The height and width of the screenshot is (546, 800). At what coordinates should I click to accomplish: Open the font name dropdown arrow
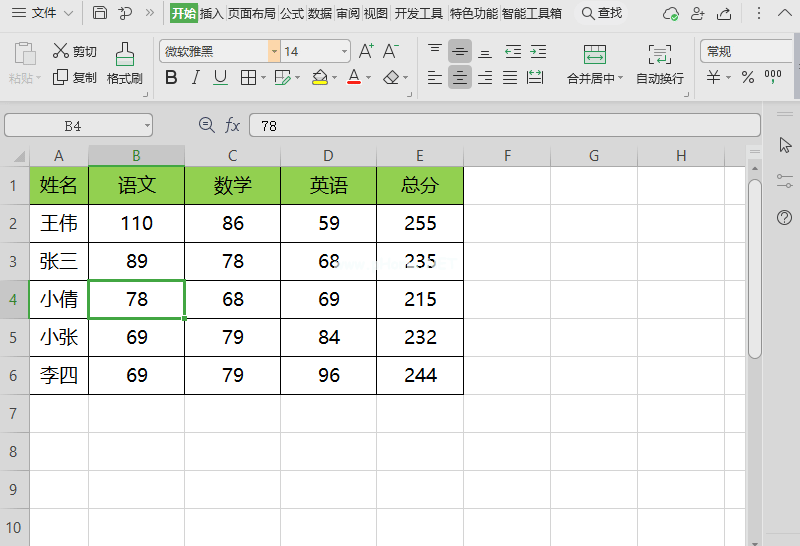[274, 51]
